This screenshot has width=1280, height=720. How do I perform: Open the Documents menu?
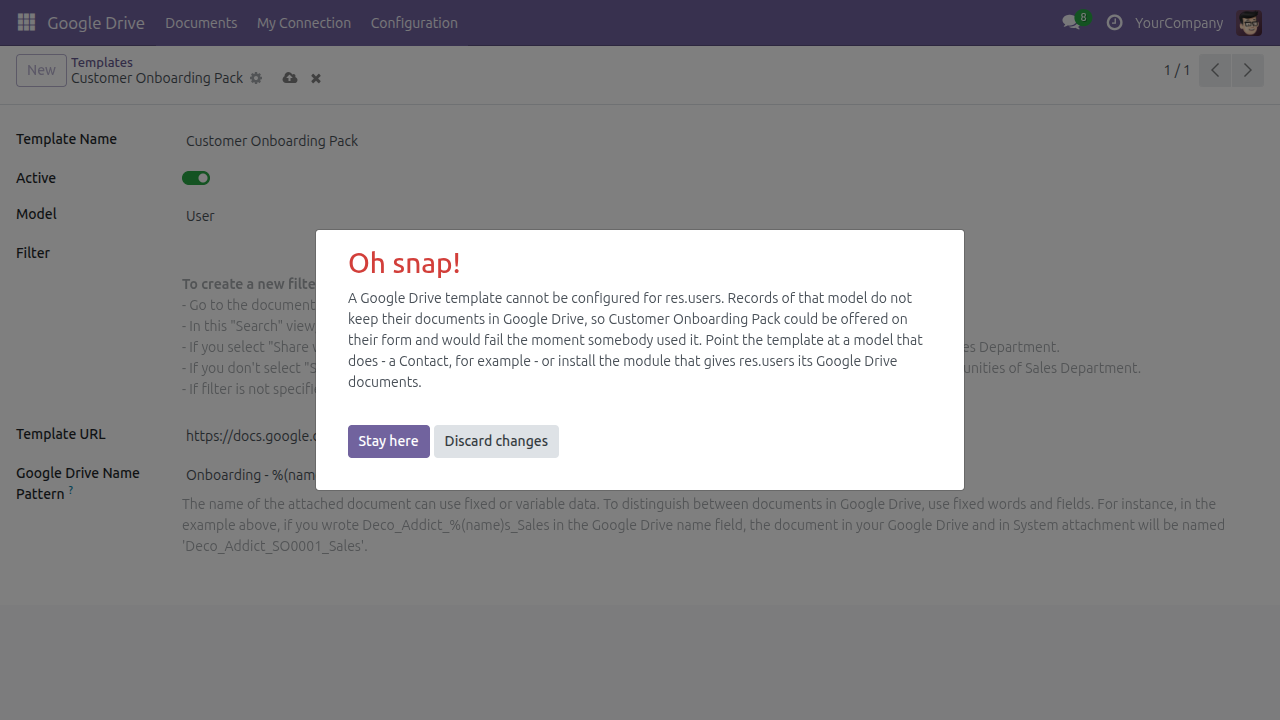click(x=201, y=22)
